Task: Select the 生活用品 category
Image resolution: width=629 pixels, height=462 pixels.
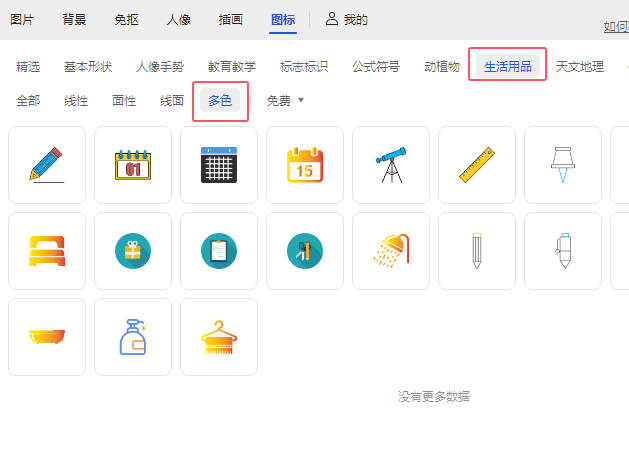Action: coord(508,67)
